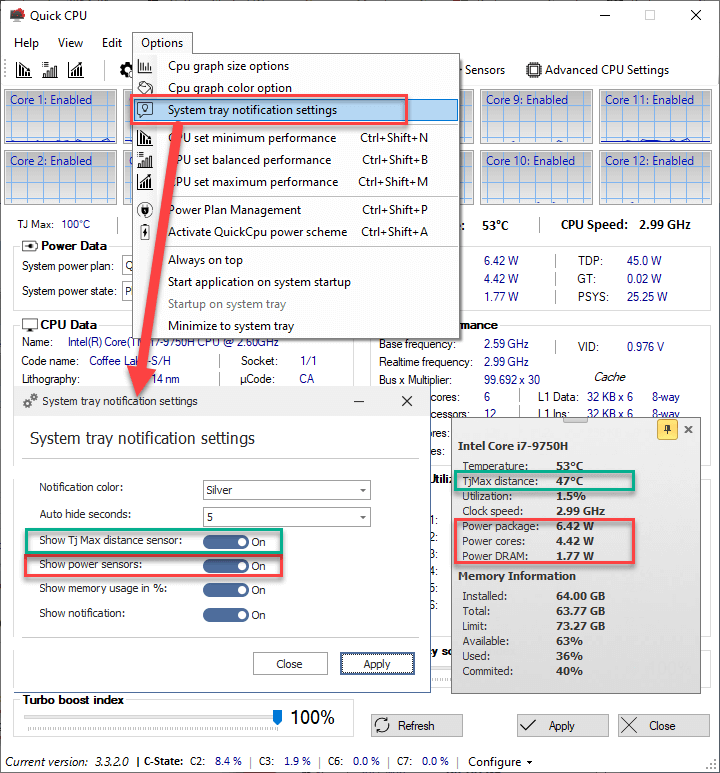Click the C2 state value 8.4 %
Screen dimensions: 720x773
pos(228,761)
